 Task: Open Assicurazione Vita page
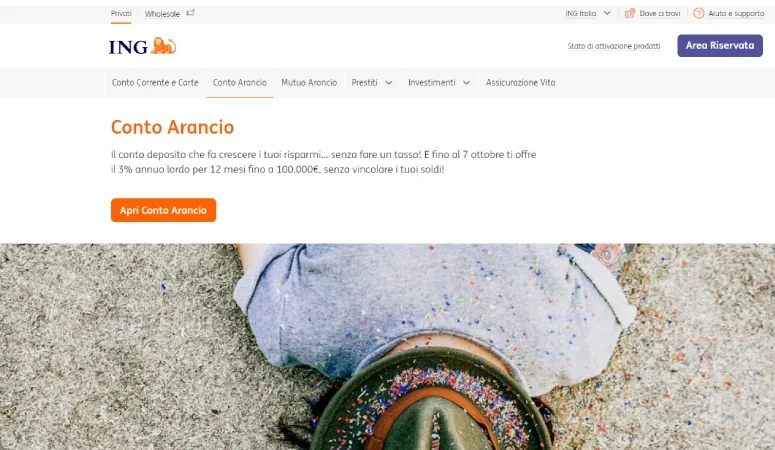(x=520, y=83)
